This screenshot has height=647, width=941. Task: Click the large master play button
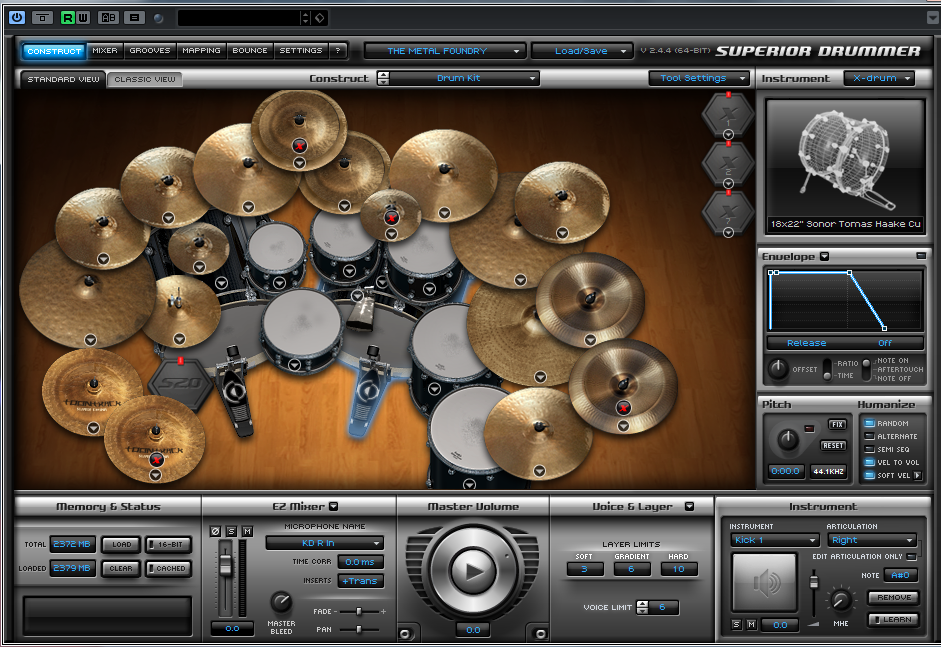(473, 571)
